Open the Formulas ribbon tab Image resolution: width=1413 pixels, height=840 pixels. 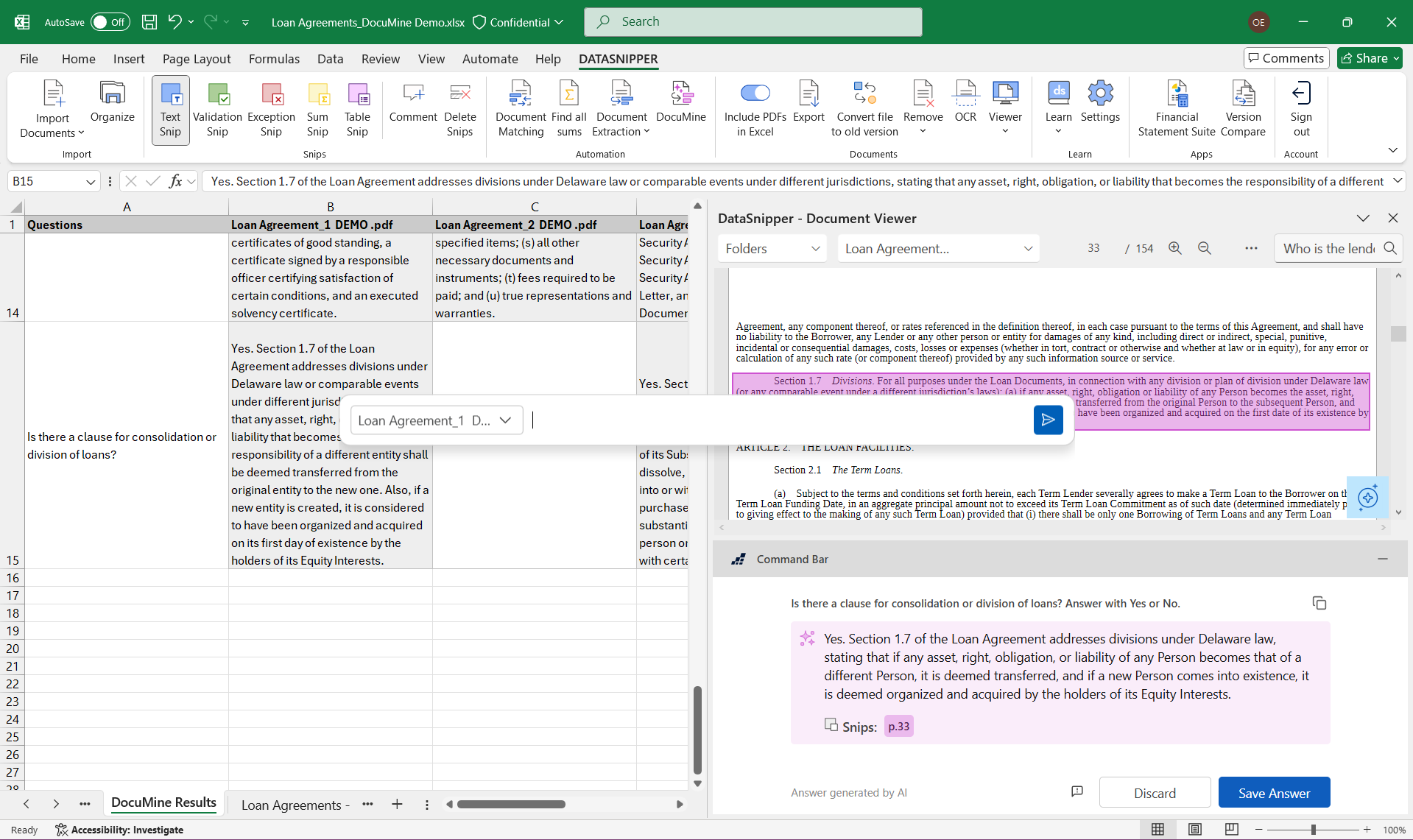coord(274,59)
